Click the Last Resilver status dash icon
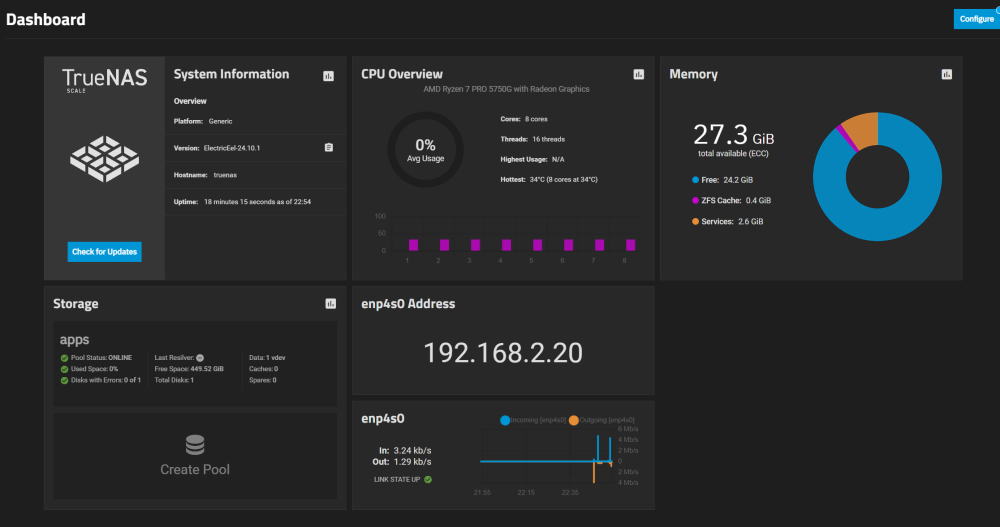The image size is (1000, 527). pos(200,358)
